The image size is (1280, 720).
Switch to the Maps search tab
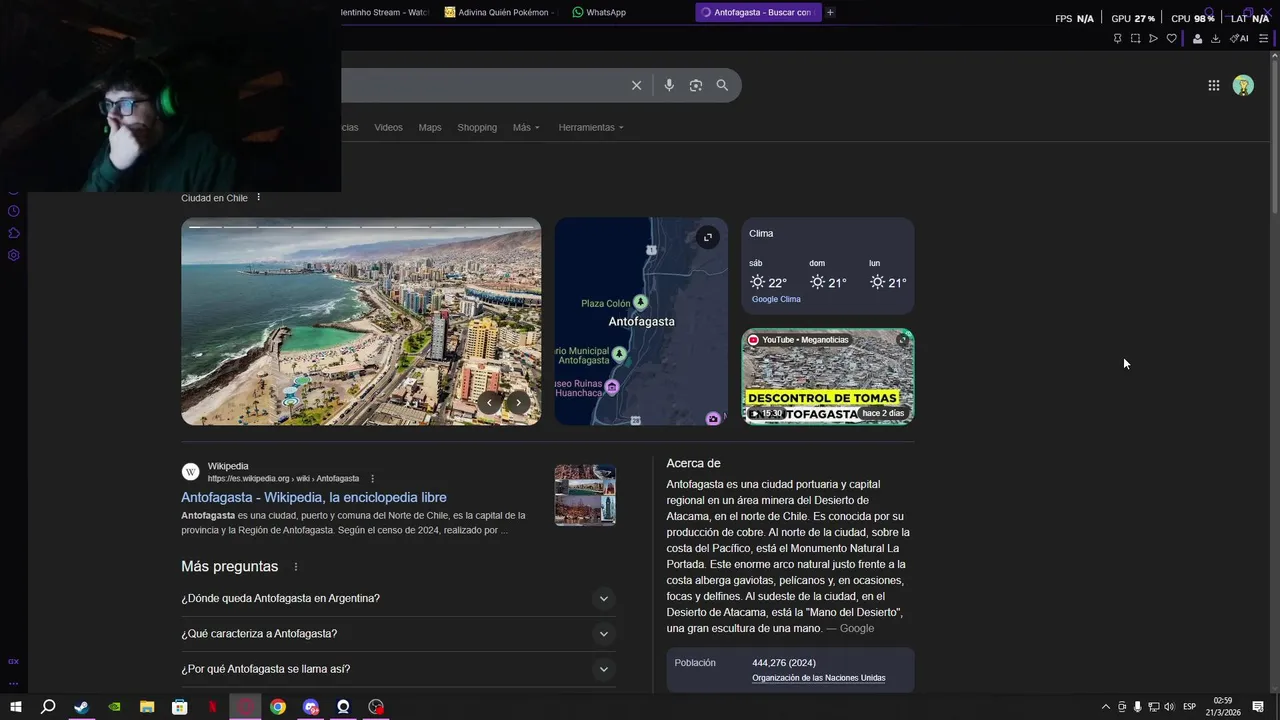tap(430, 127)
